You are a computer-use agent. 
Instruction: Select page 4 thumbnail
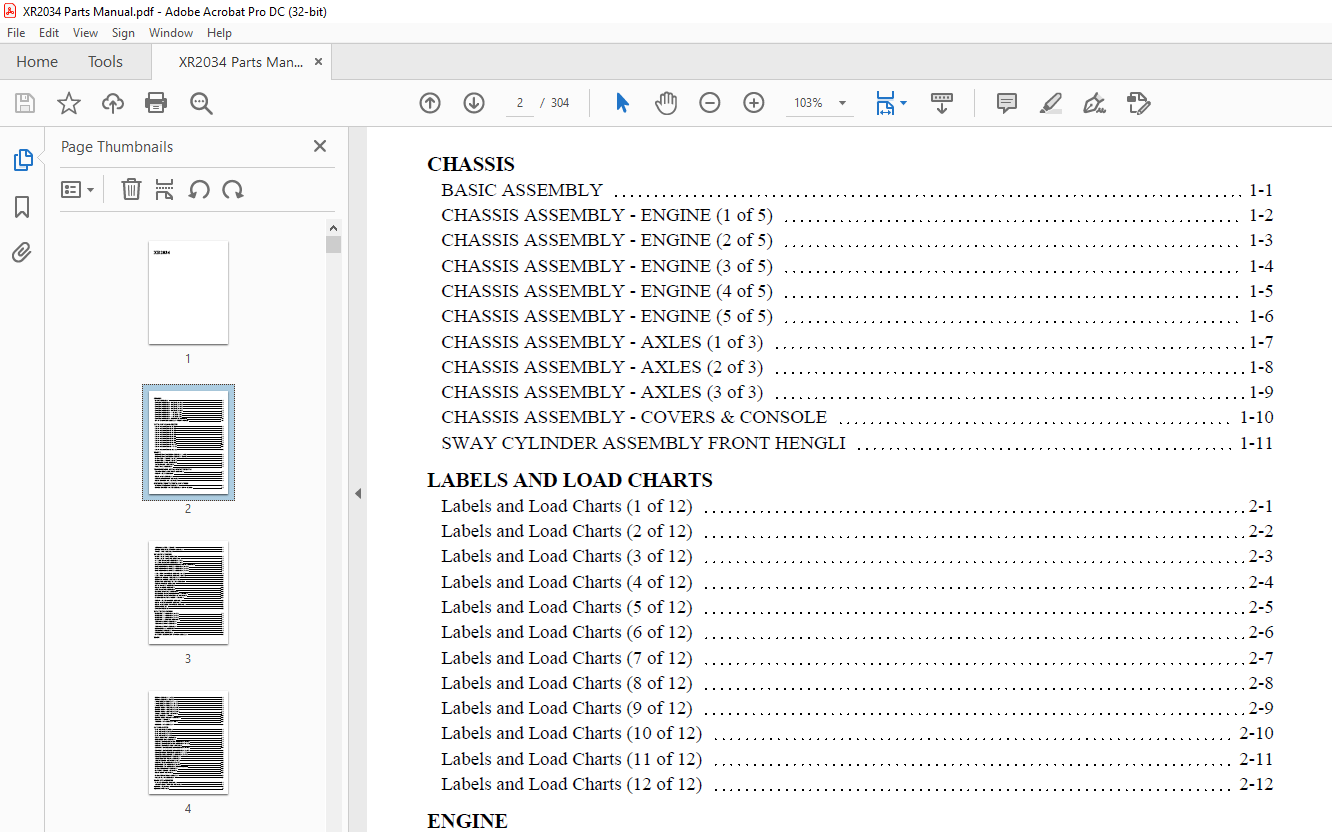pyautogui.click(x=188, y=742)
